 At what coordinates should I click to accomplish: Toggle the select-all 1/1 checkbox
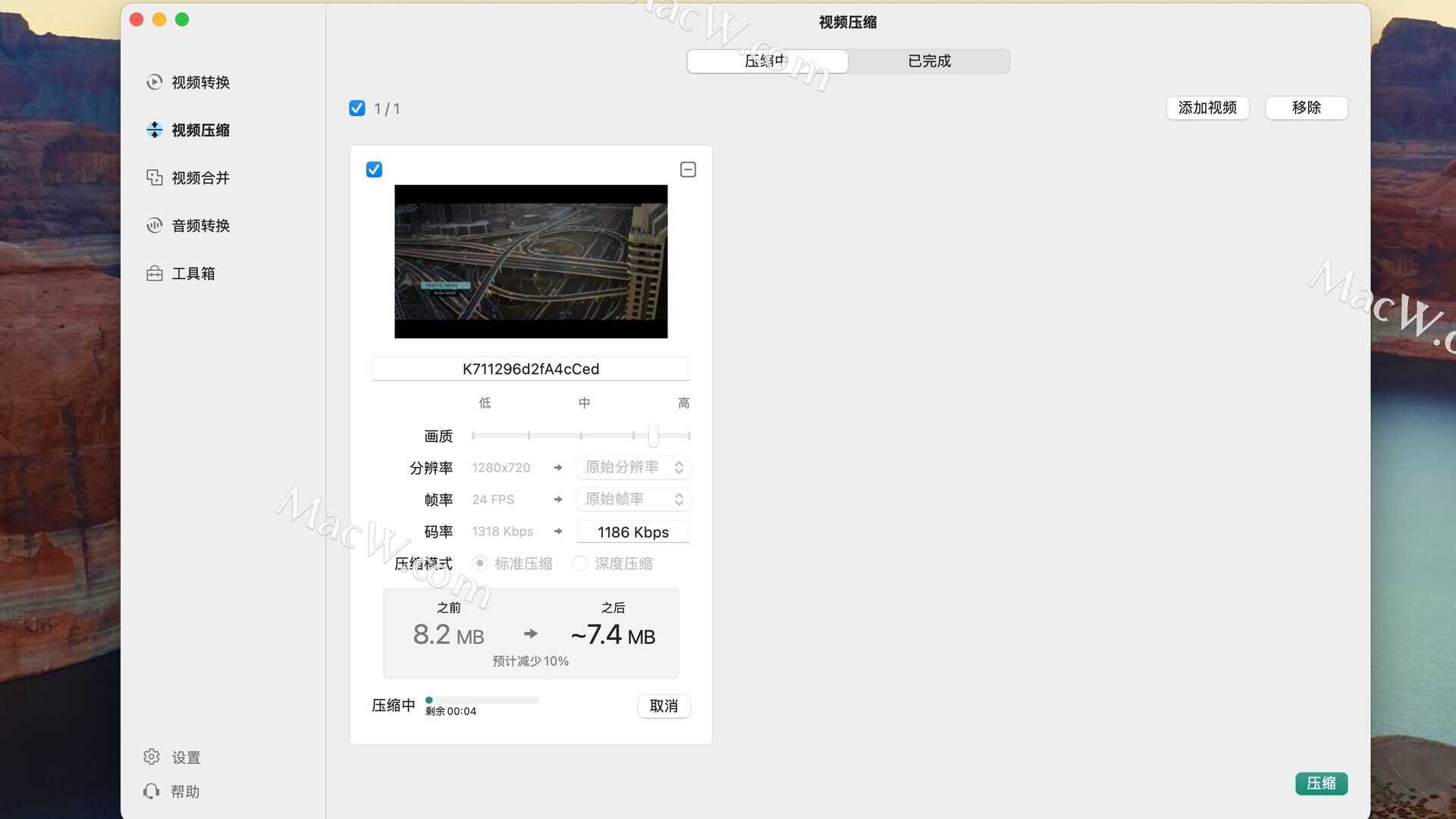point(357,108)
